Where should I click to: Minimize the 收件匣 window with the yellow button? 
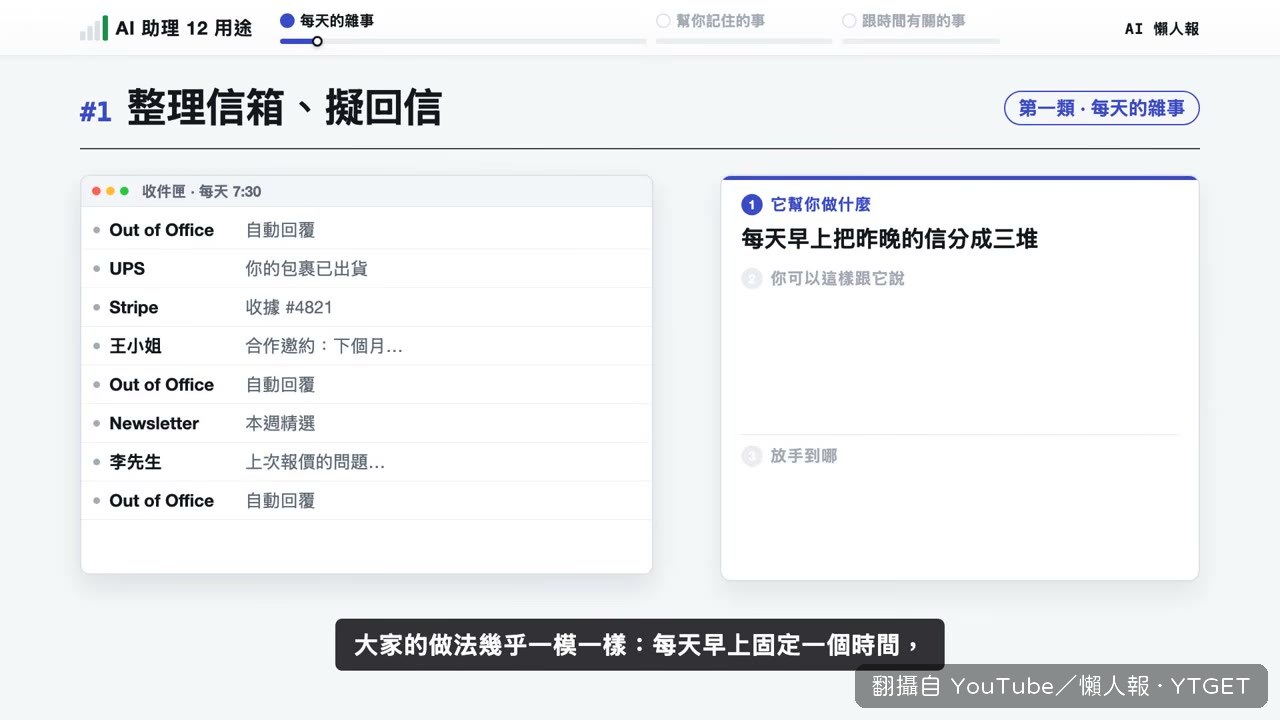tap(111, 191)
